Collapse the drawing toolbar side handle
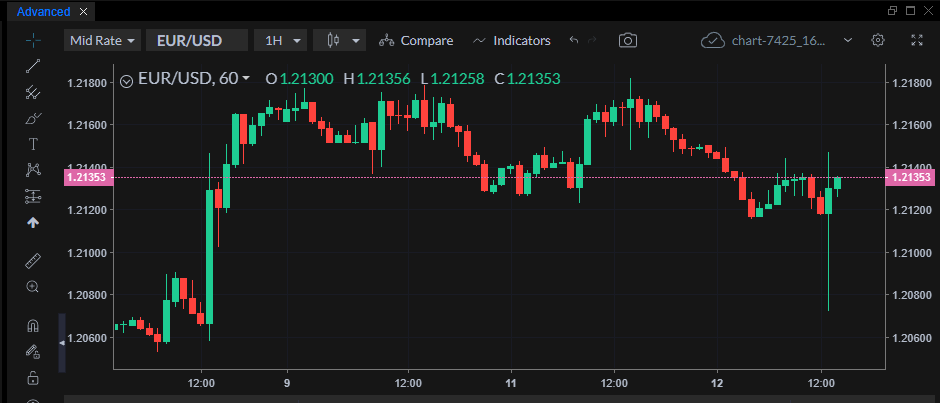 click(62, 342)
